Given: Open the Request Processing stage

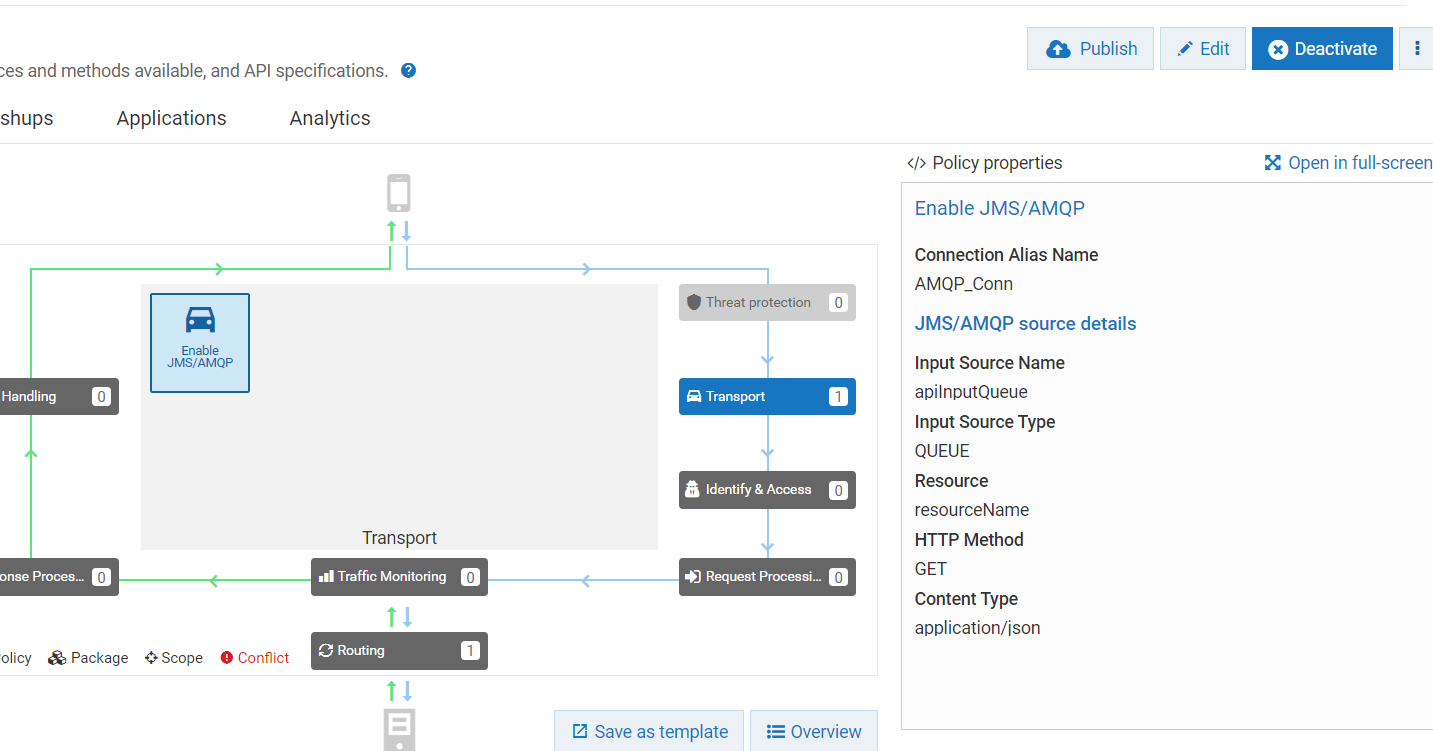Looking at the screenshot, I should click(x=767, y=577).
